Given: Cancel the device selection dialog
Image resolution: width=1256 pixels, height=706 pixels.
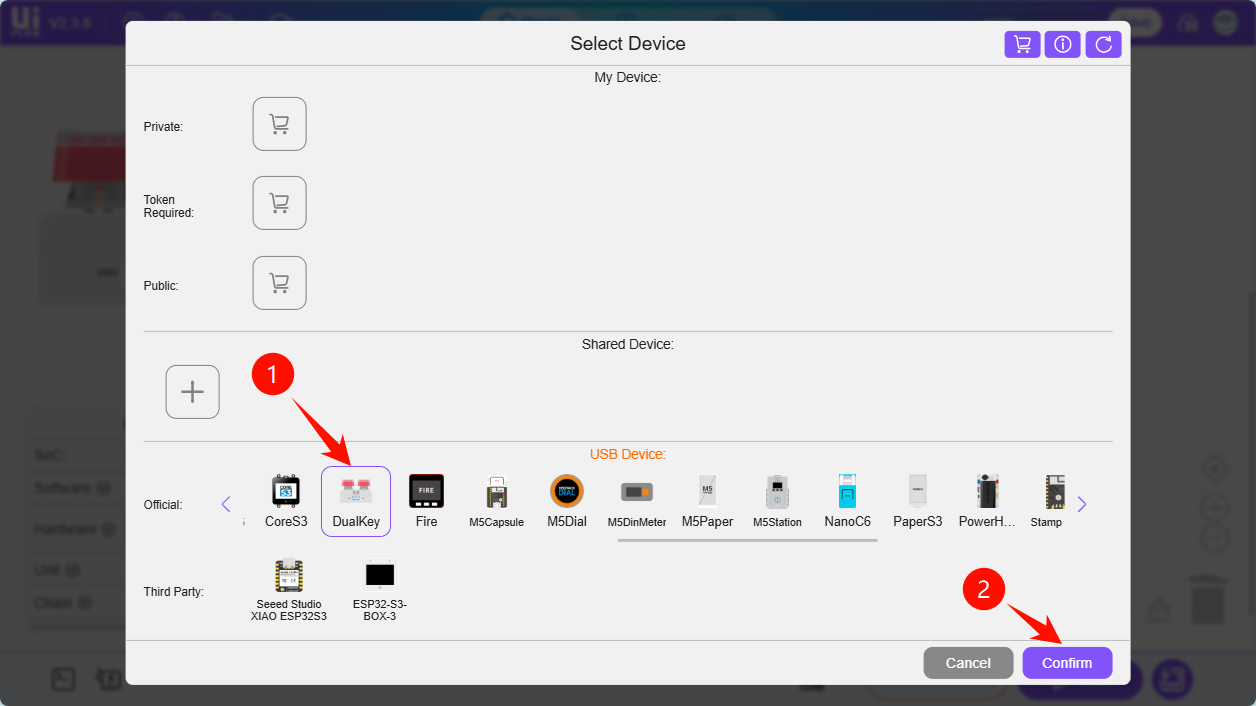Looking at the screenshot, I should click(968, 663).
